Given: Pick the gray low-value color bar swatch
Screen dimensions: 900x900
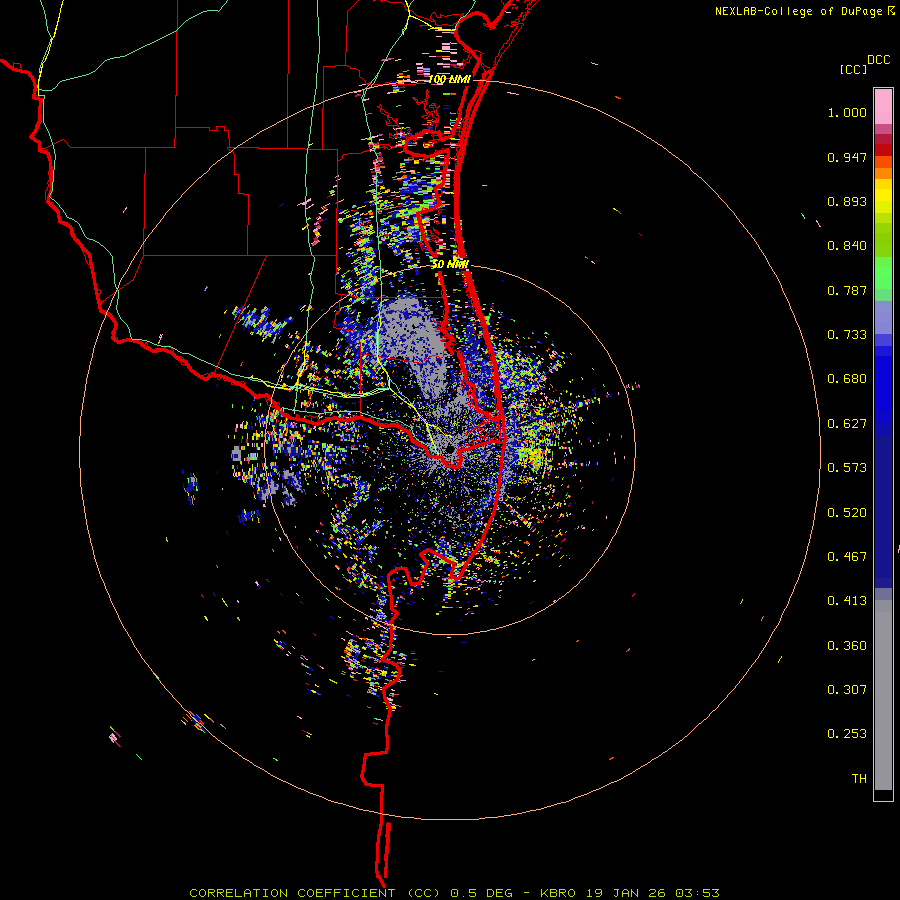Looking at the screenshot, I should (883, 695).
